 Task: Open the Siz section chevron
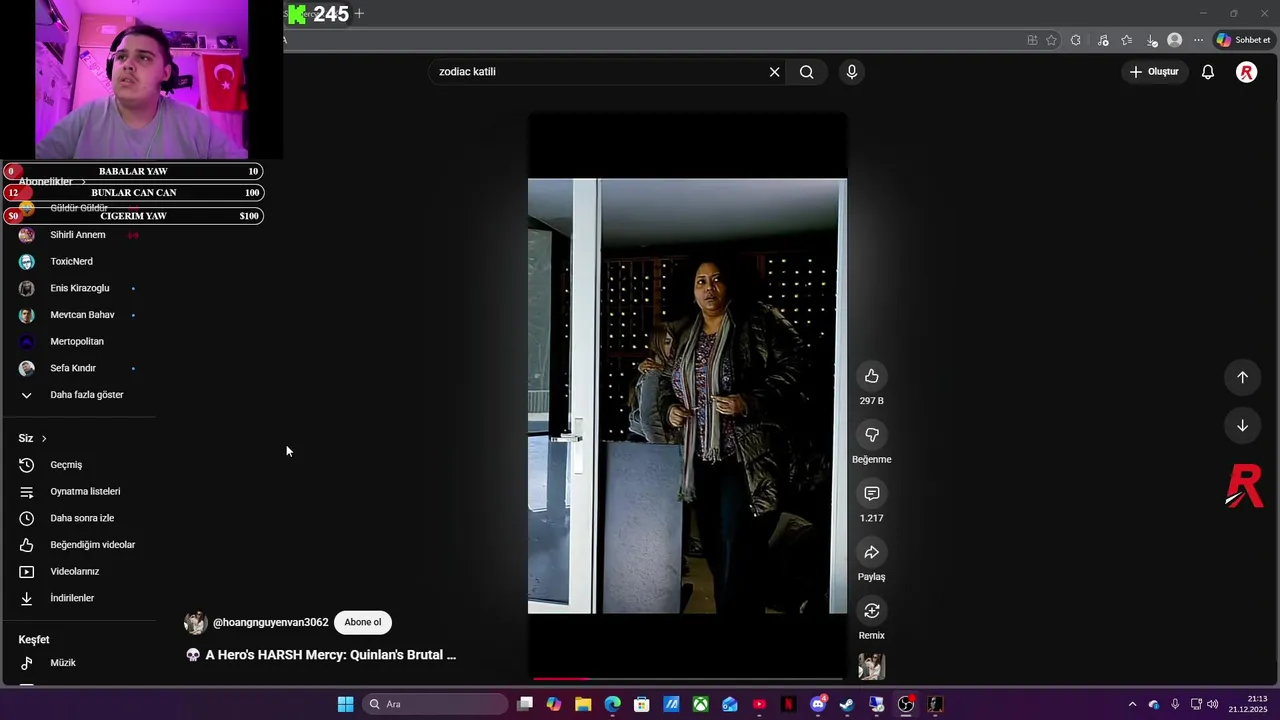(x=43, y=438)
